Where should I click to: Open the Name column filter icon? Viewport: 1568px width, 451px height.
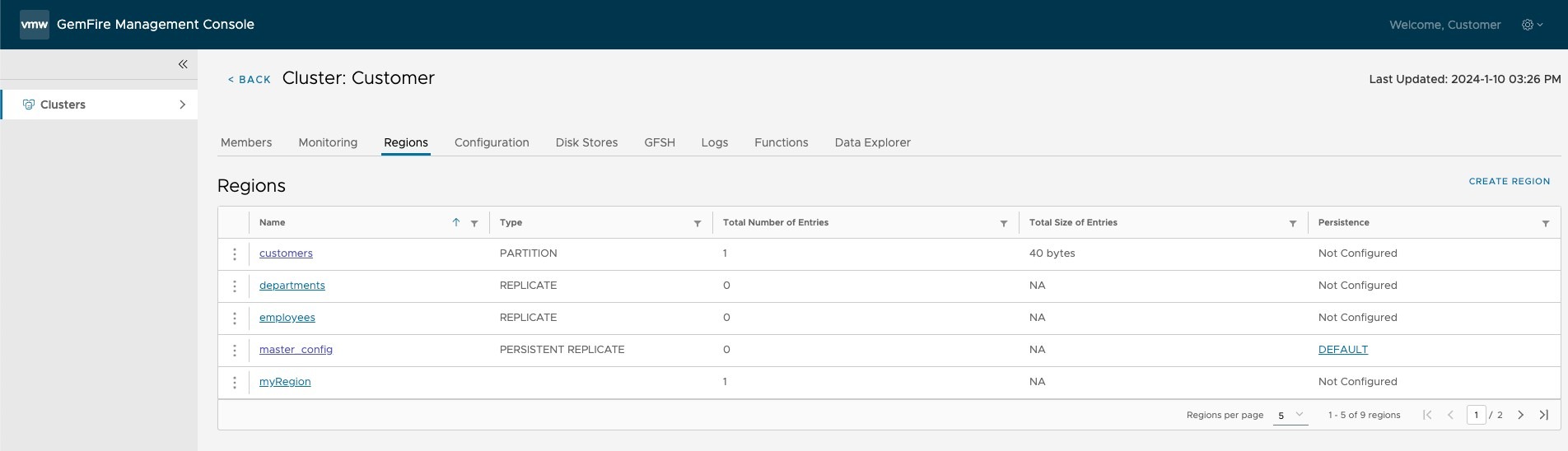(474, 223)
